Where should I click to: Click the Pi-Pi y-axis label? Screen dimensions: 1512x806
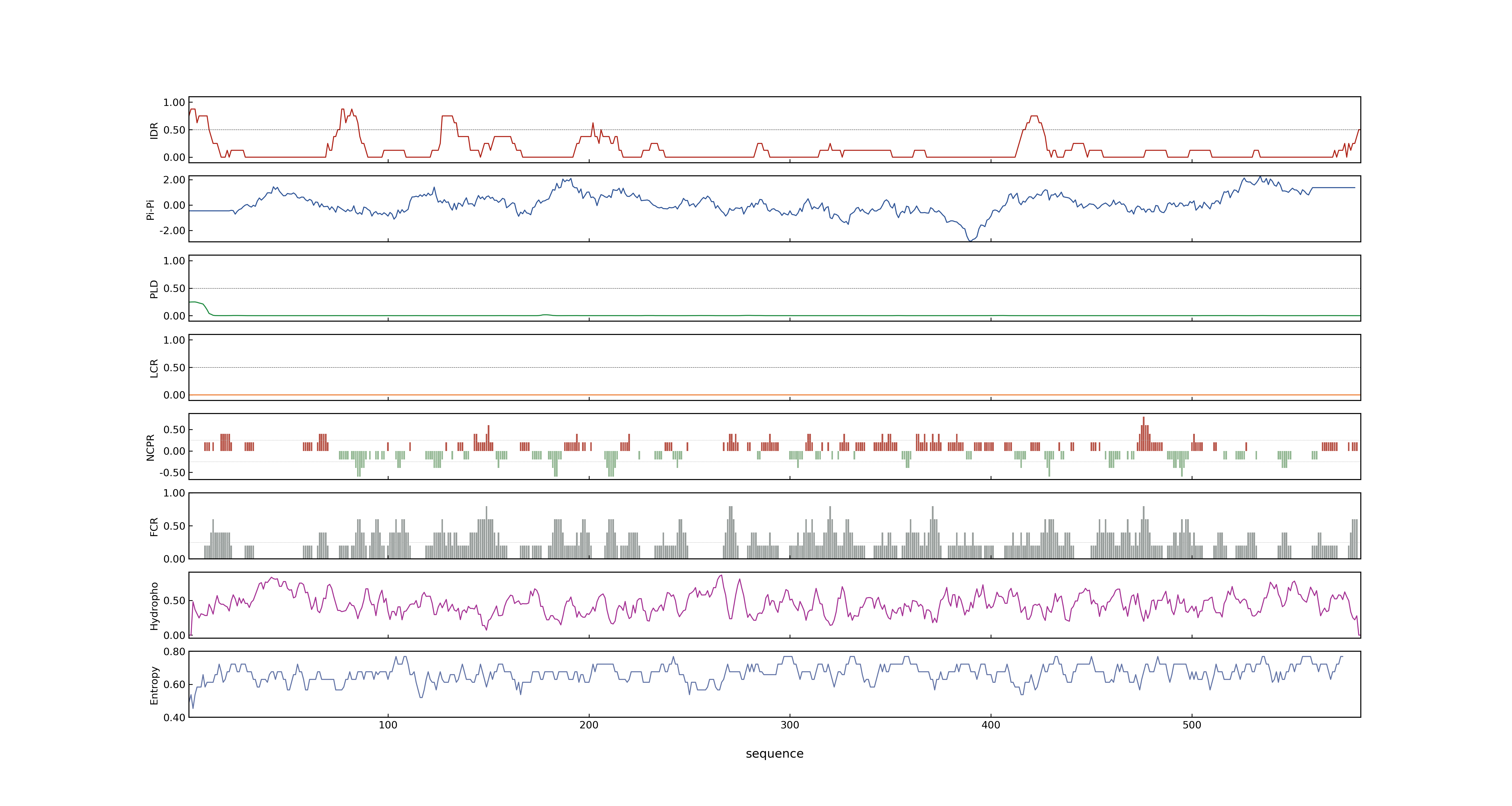150,209
